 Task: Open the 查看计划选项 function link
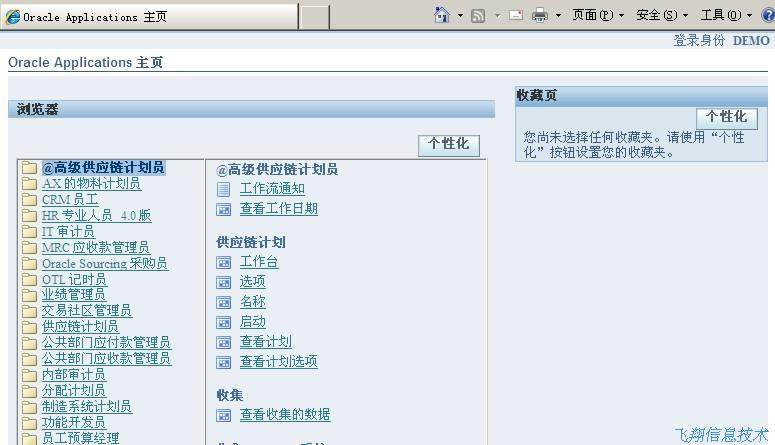tap(279, 361)
